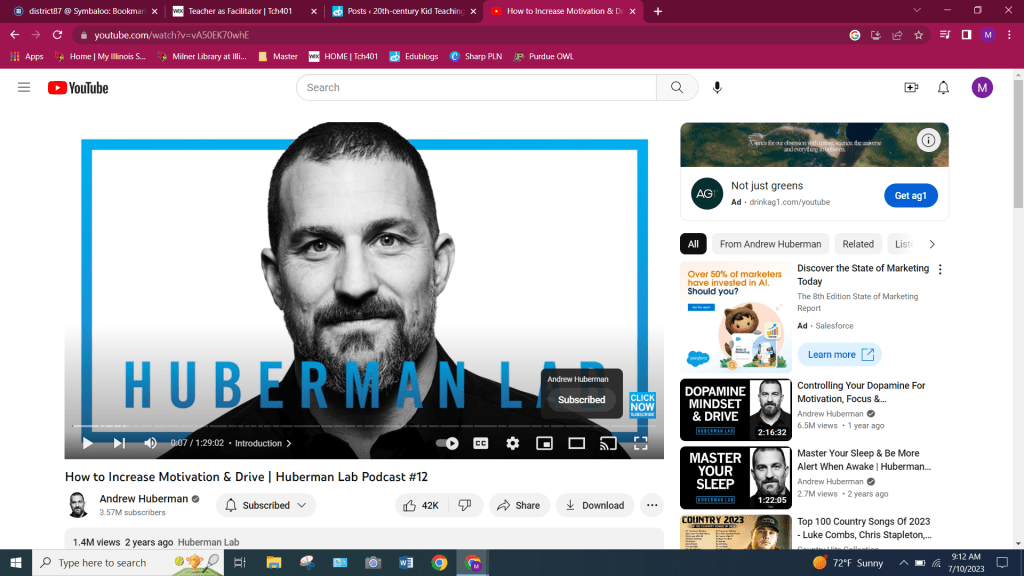Viewport: 1024px width, 576px height.
Task: Focus the YouTube search field
Action: [476, 88]
